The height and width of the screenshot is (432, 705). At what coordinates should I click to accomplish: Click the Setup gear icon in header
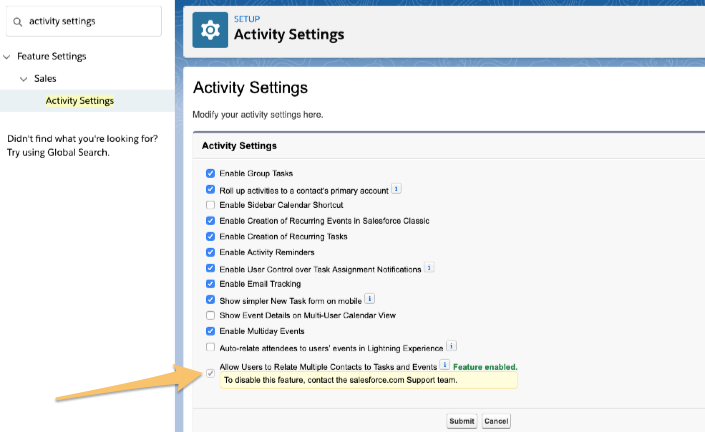[x=209, y=29]
